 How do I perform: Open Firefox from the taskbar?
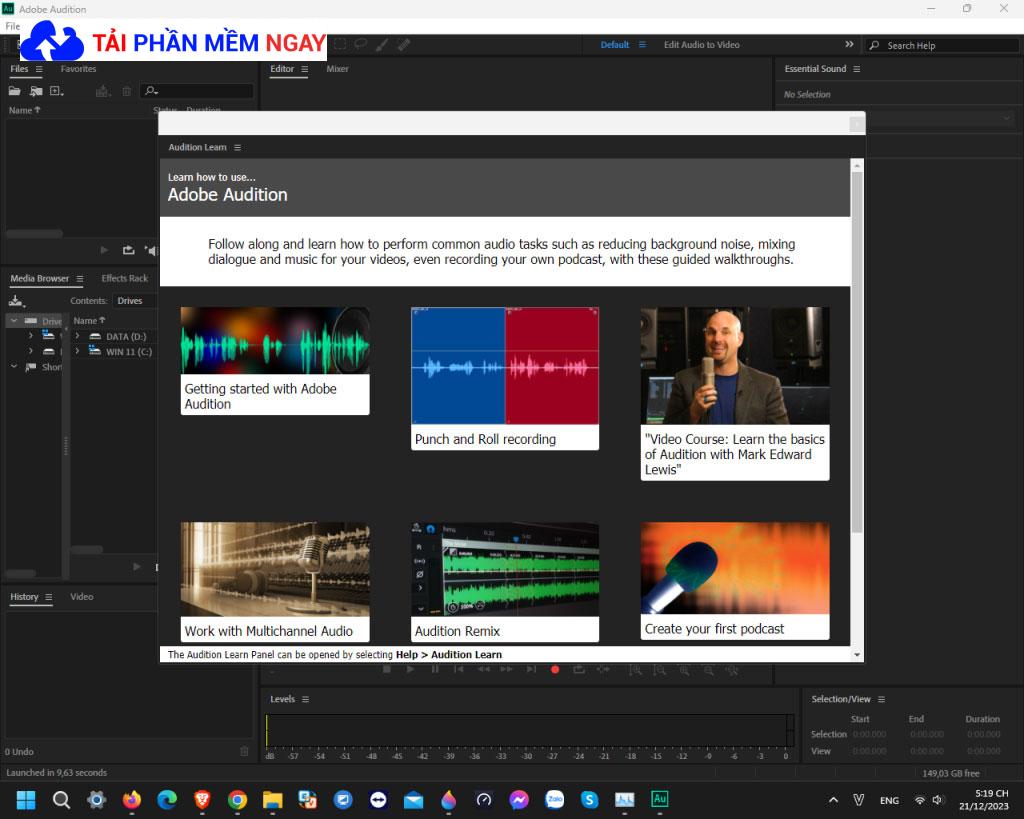click(x=132, y=799)
